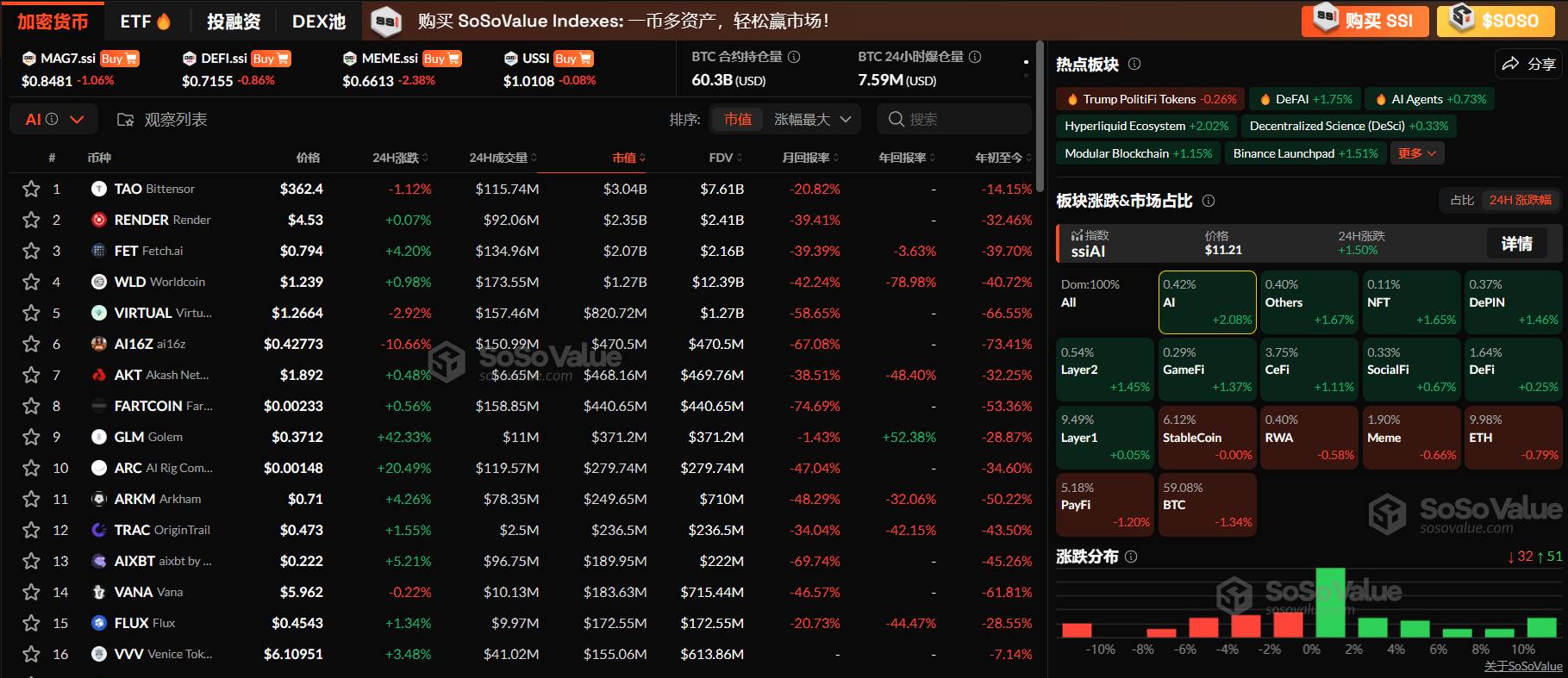The image size is (1568, 678).
Task: Open the DEX池 tab
Action: [x=319, y=21]
